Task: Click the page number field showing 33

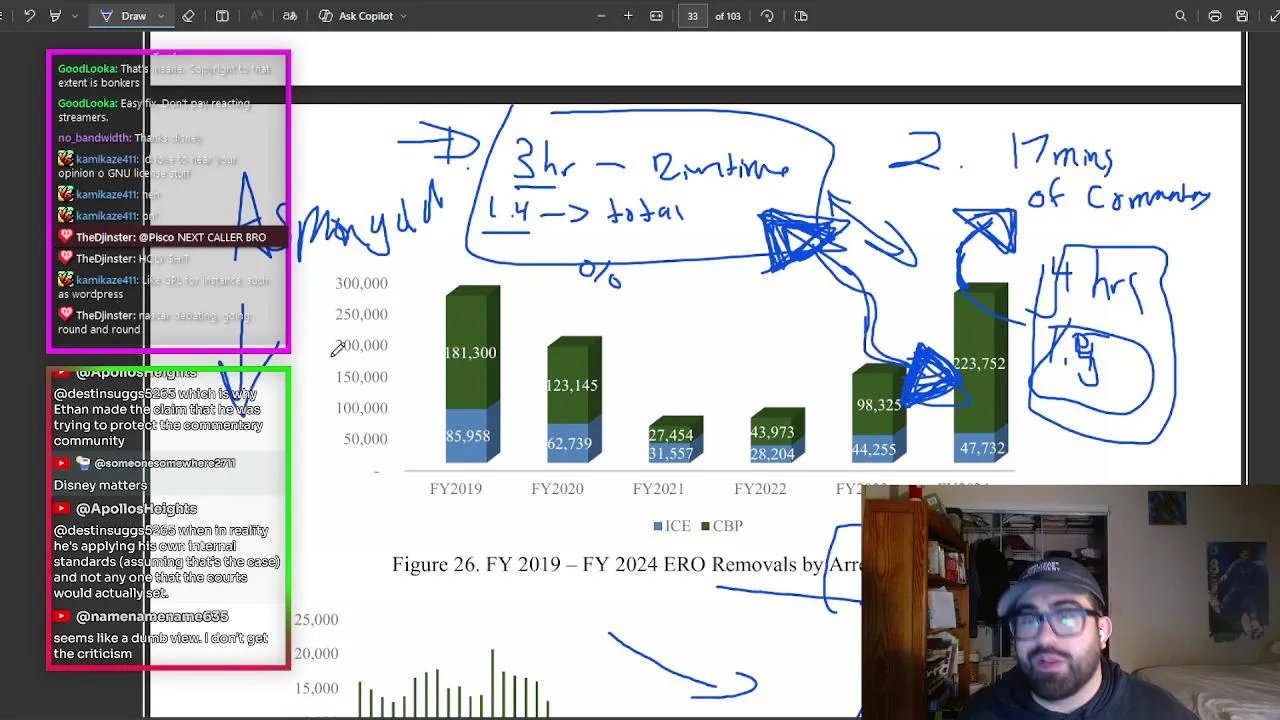Action: tap(692, 16)
